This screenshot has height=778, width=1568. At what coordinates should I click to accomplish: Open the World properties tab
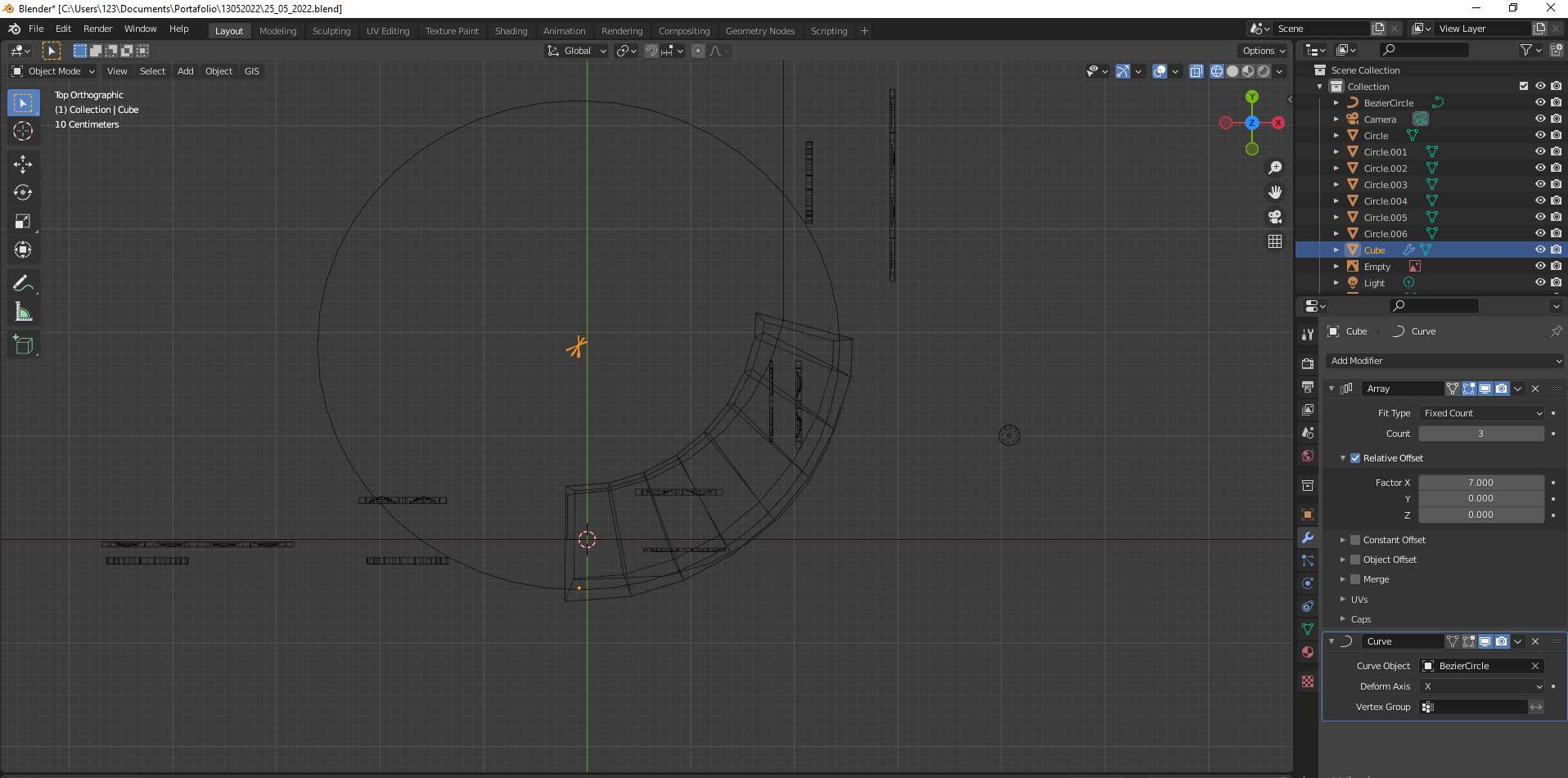1308,456
